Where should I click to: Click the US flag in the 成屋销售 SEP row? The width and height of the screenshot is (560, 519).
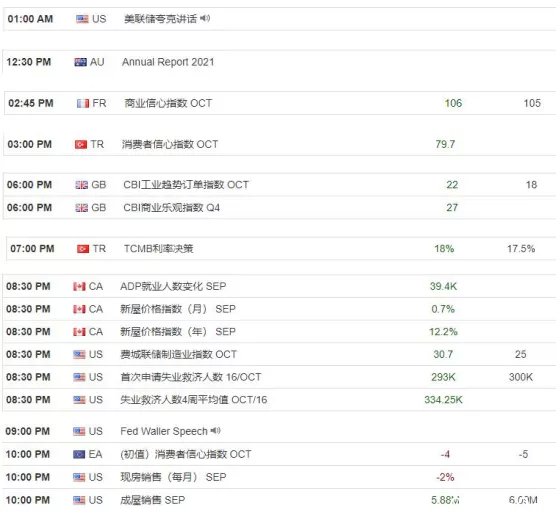click(x=79, y=500)
